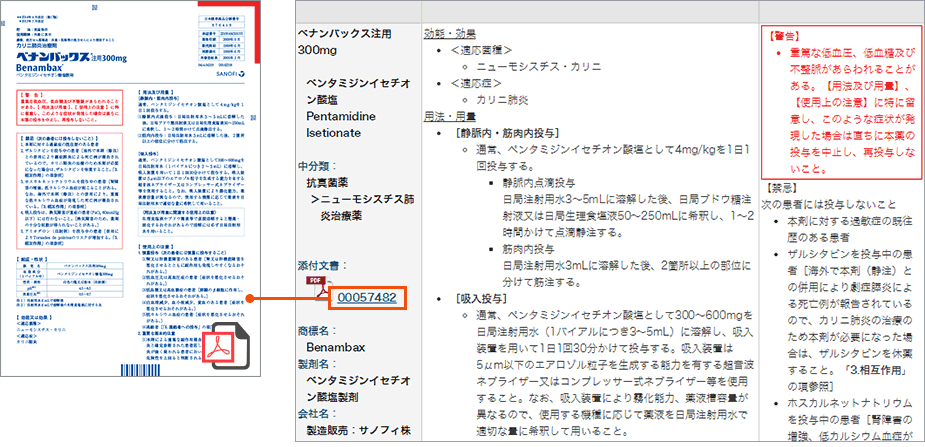The height and width of the screenshot is (447, 925).
Task: Click the 添付文書： label
Action: coord(323,265)
